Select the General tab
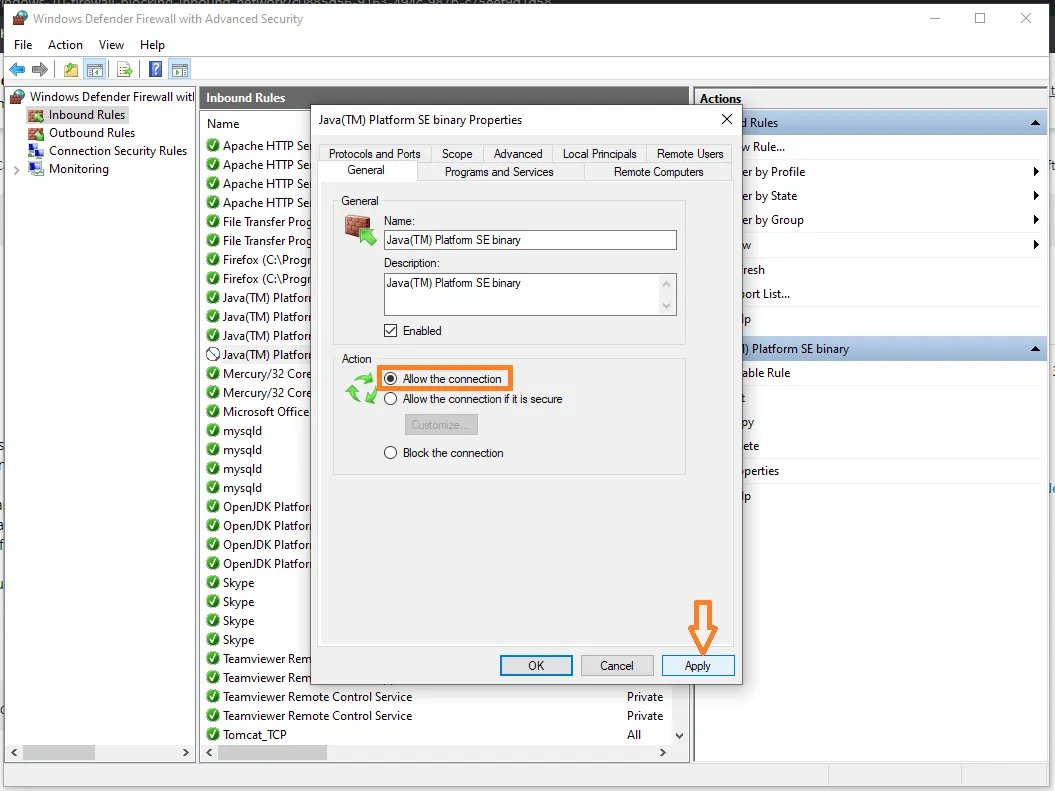Viewport: 1055px width, 791px height. click(x=366, y=171)
